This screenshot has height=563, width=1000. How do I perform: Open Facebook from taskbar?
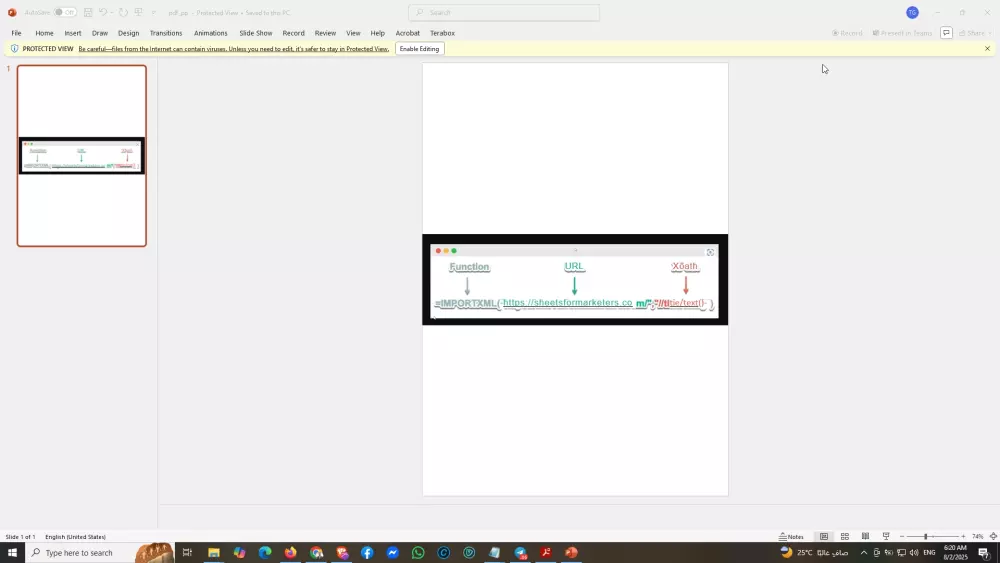click(x=367, y=553)
